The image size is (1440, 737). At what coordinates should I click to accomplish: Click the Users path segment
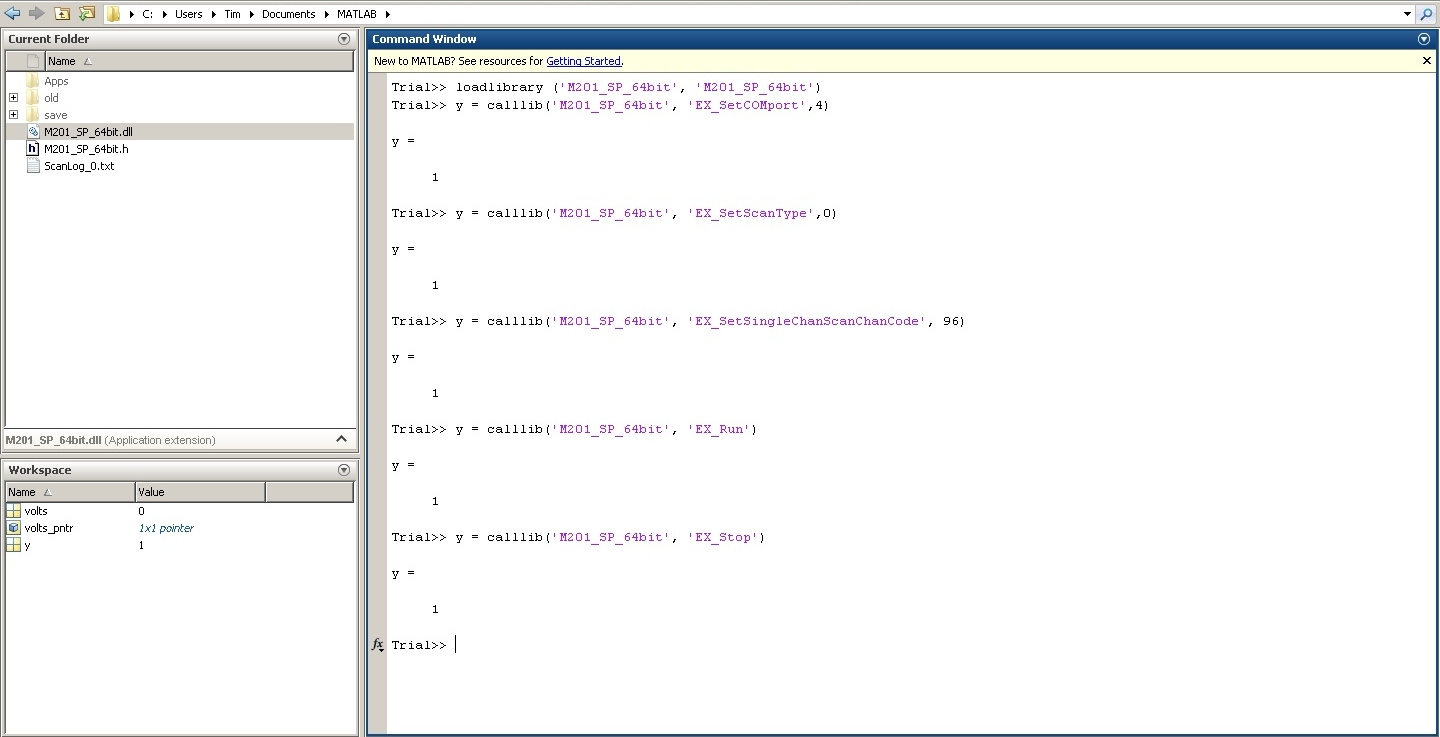pyautogui.click(x=188, y=14)
